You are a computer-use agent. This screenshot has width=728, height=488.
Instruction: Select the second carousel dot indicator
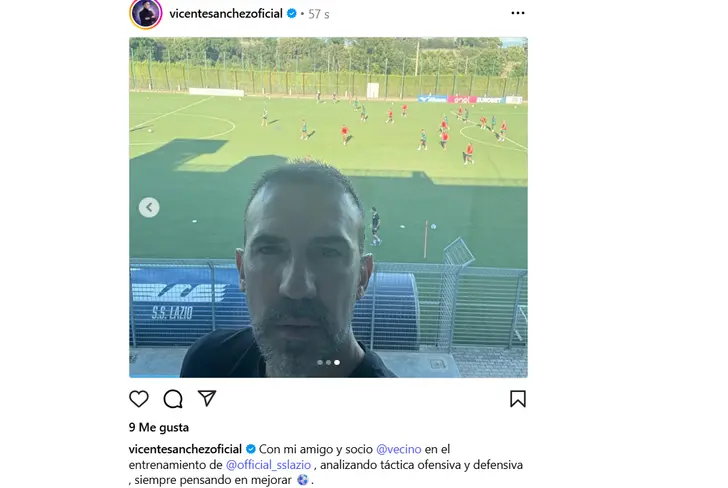328,362
